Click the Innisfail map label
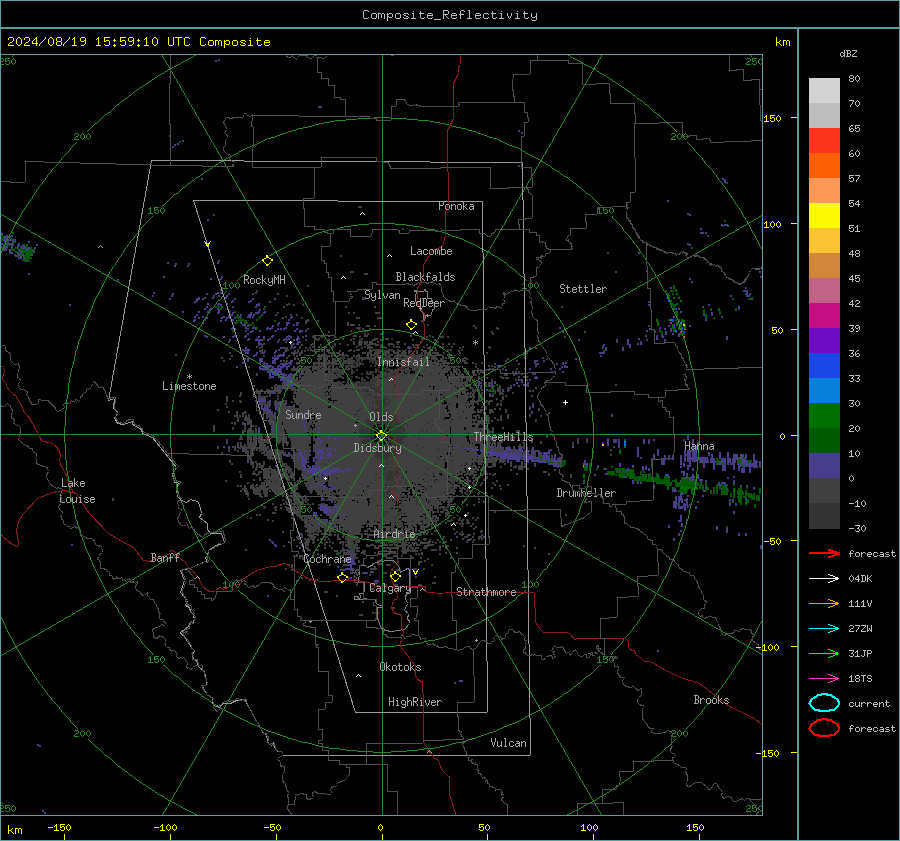 point(404,362)
